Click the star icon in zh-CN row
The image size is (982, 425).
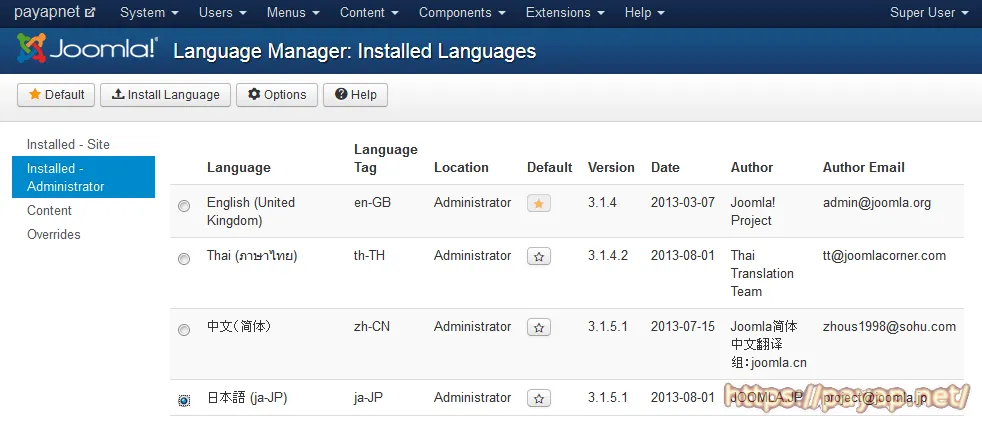539,328
